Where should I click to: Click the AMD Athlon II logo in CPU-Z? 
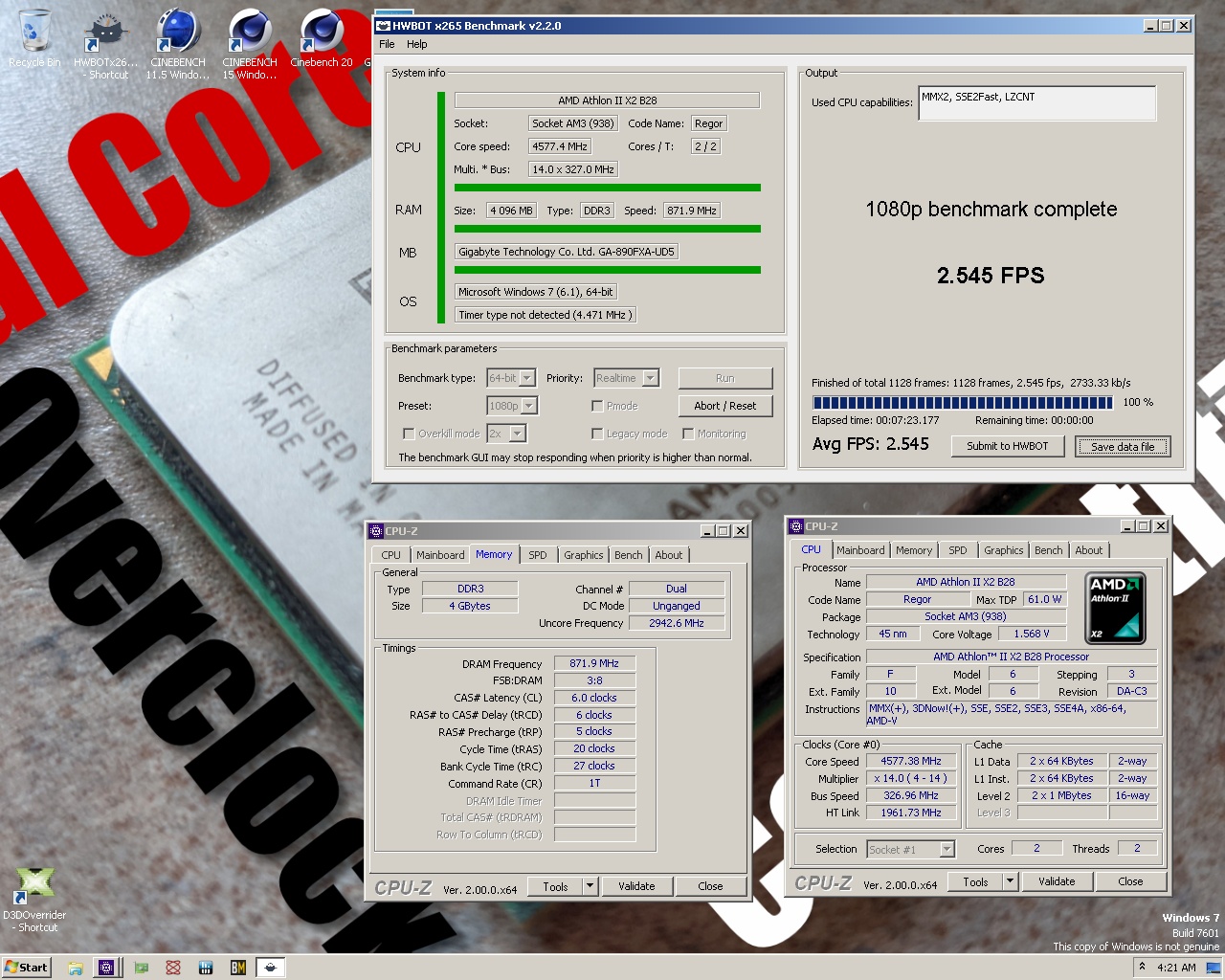[x=1115, y=608]
